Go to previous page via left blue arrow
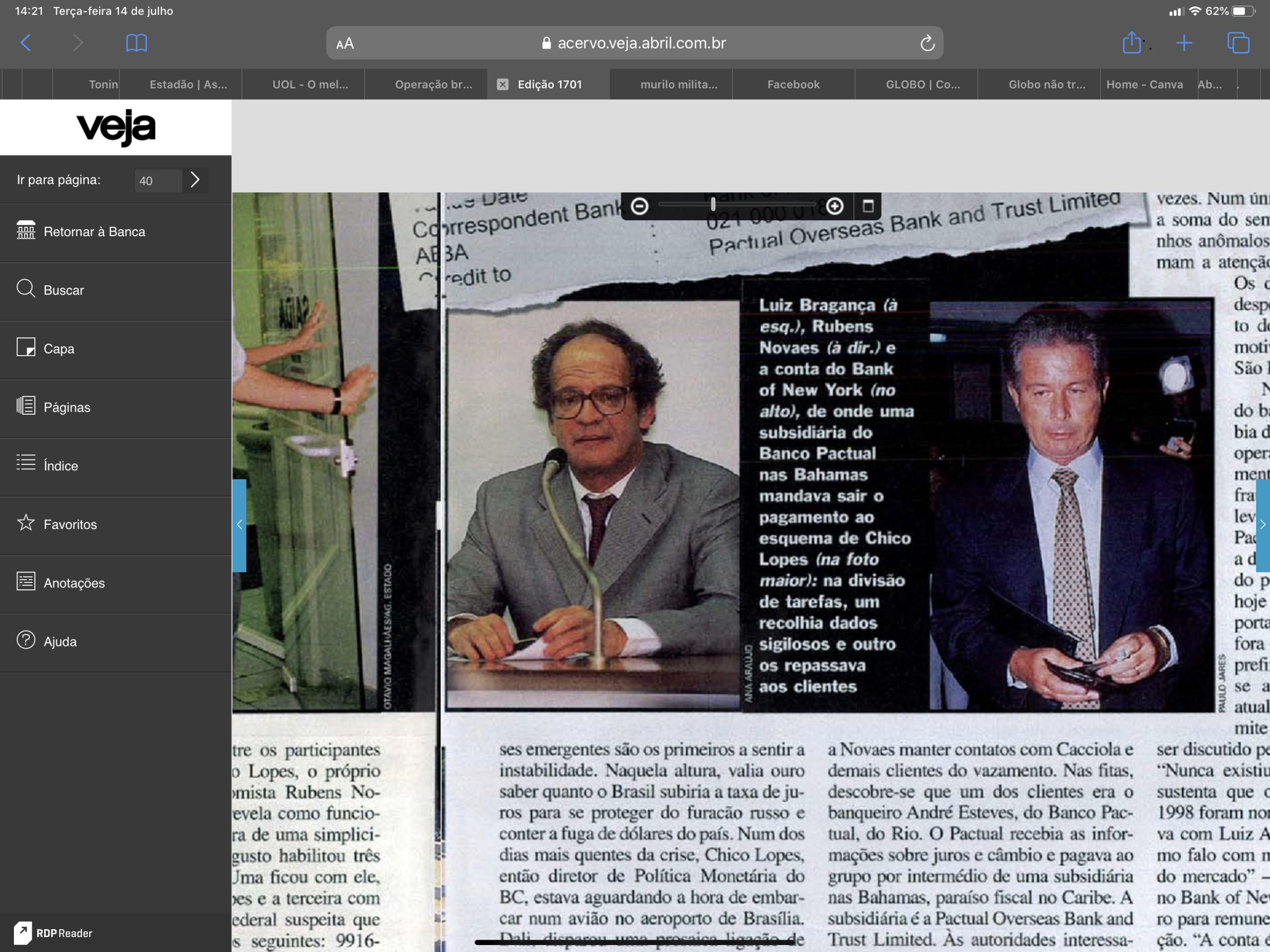Image resolution: width=1270 pixels, height=952 pixels. [x=240, y=525]
